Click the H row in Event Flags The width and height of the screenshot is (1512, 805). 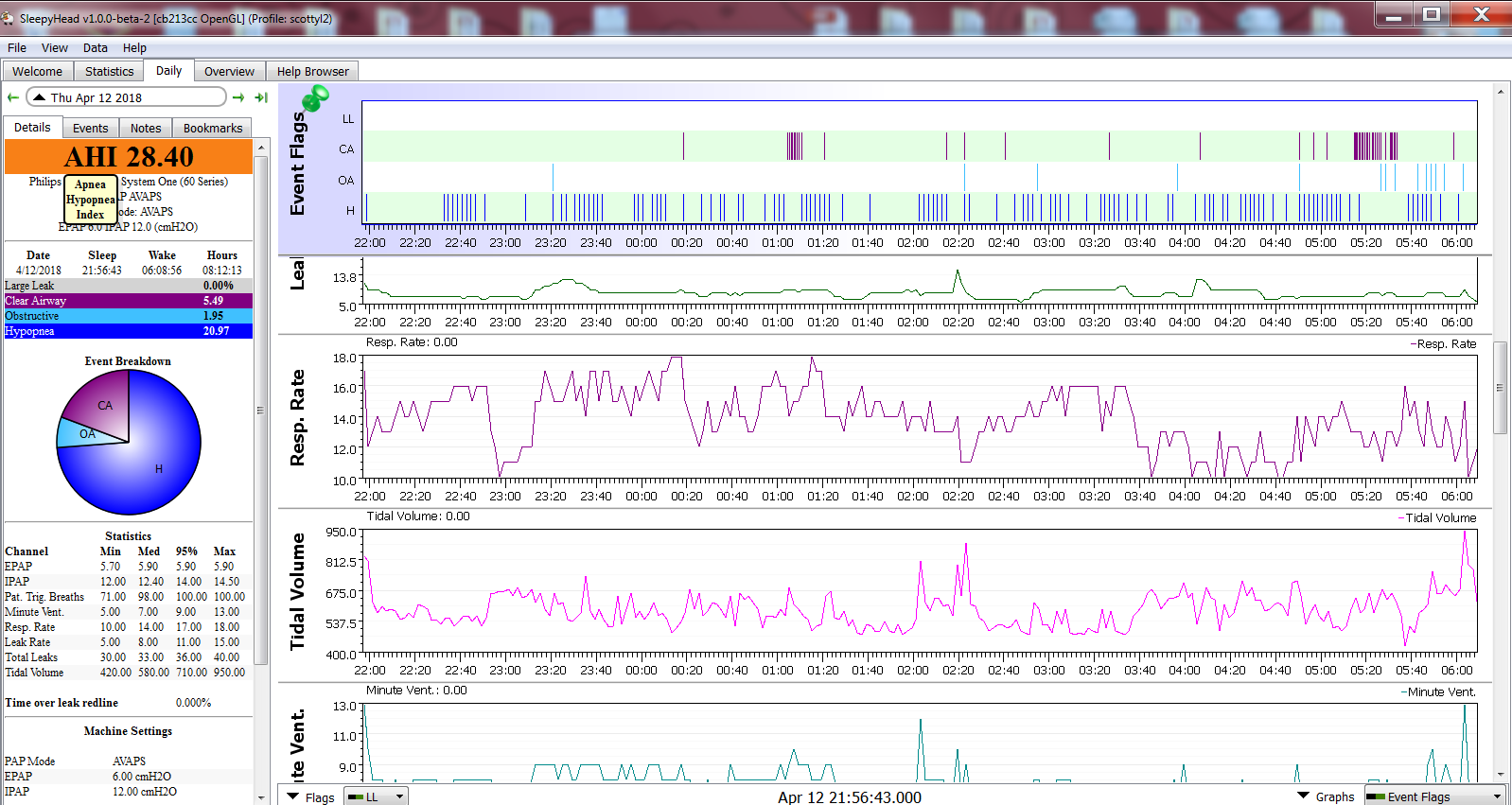(919, 208)
